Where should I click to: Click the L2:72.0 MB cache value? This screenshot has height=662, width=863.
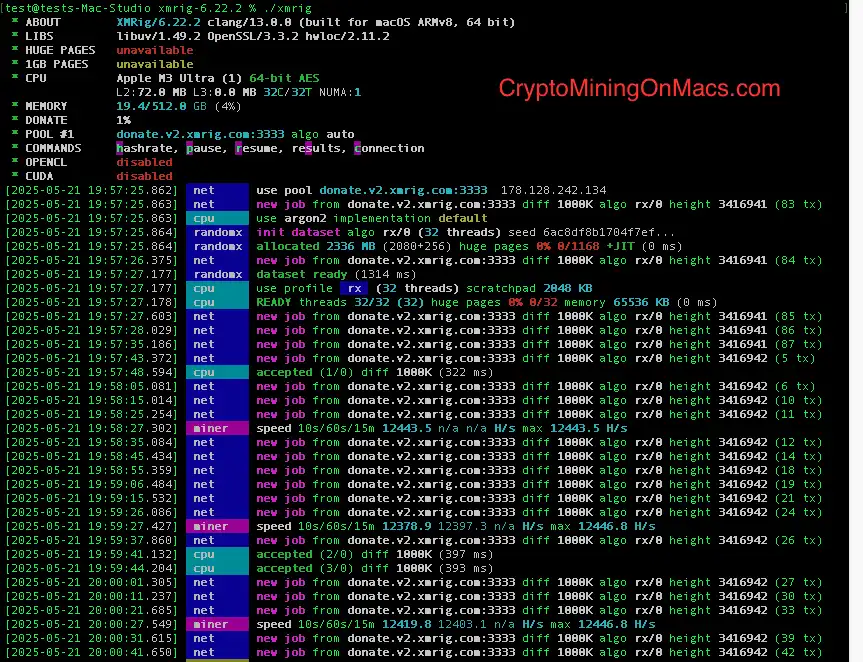[x=151, y=92]
